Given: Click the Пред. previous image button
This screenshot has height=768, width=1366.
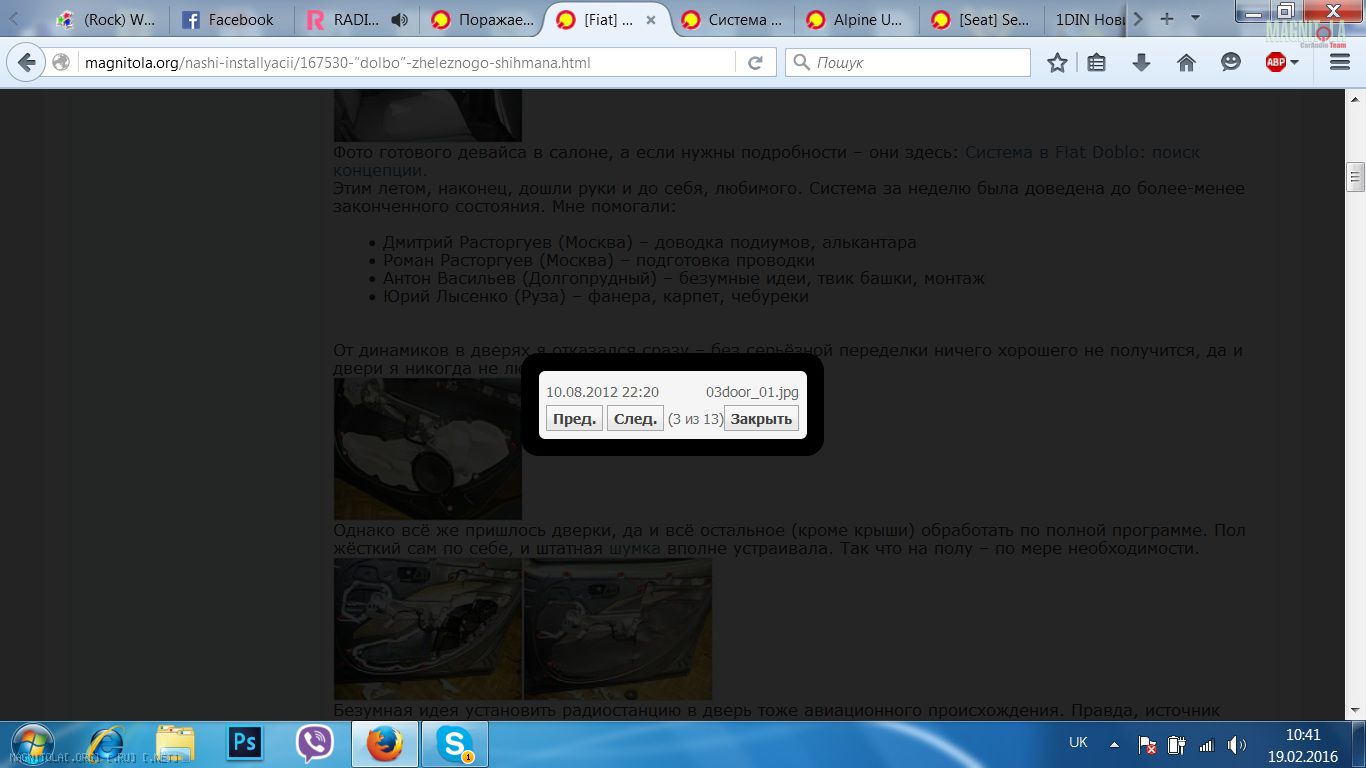Looking at the screenshot, I should (575, 419).
